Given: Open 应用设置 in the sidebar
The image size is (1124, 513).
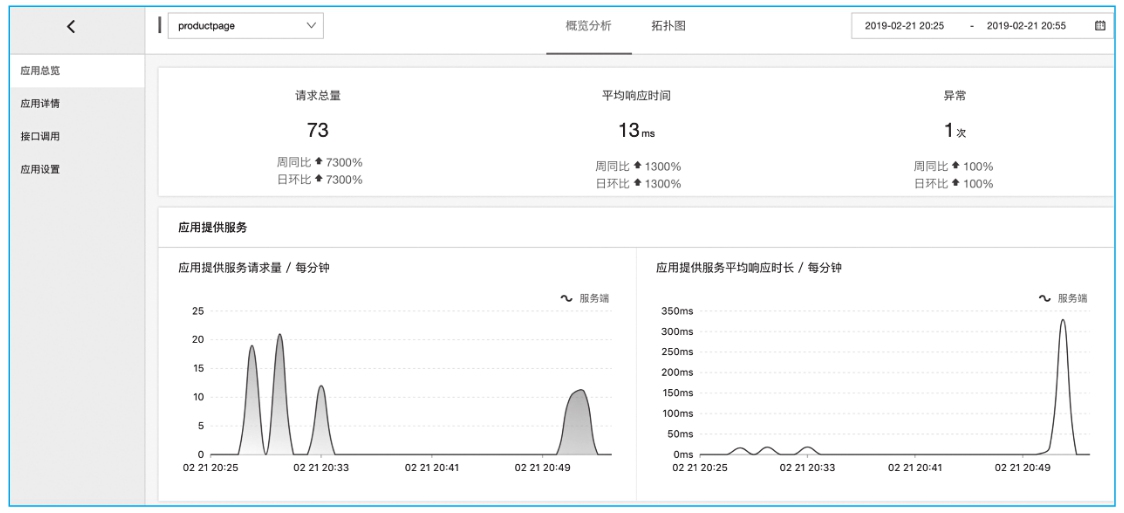Looking at the screenshot, I should (41, 169).
